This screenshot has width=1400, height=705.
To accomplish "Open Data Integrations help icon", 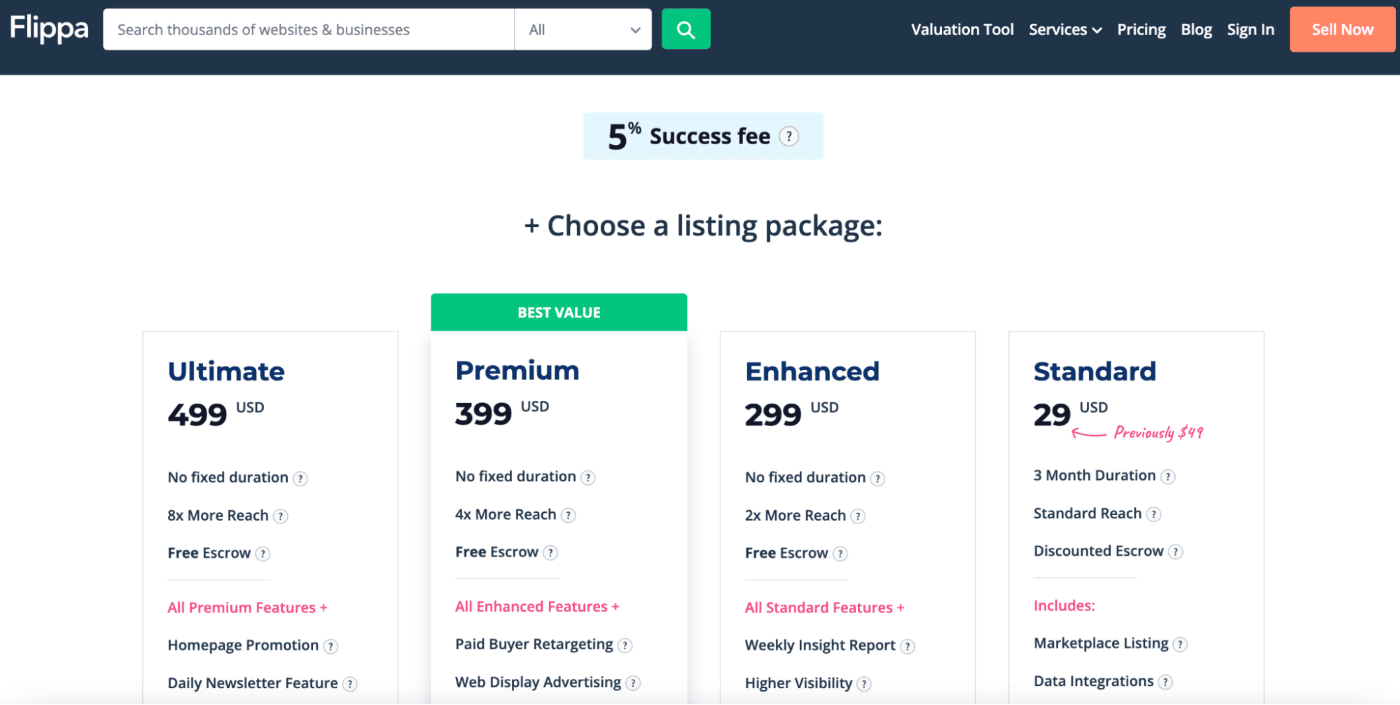I will (1166, 682).
